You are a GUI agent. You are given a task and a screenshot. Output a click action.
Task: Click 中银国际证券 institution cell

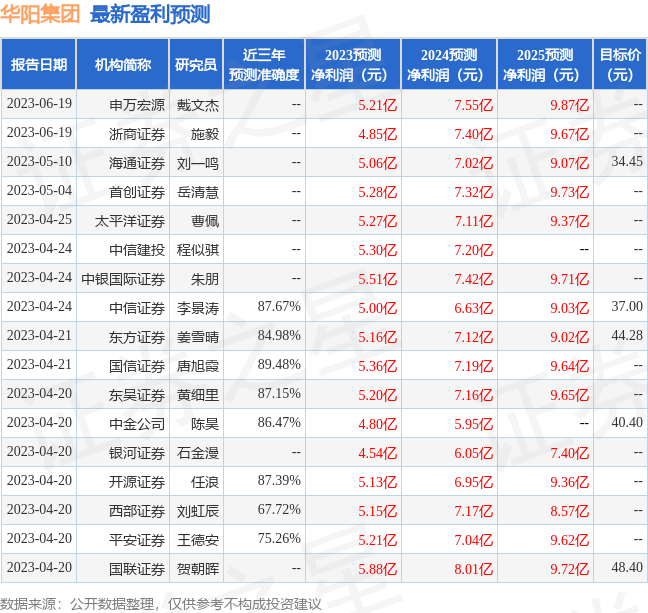pyautogui.click(x=123, y=279)
